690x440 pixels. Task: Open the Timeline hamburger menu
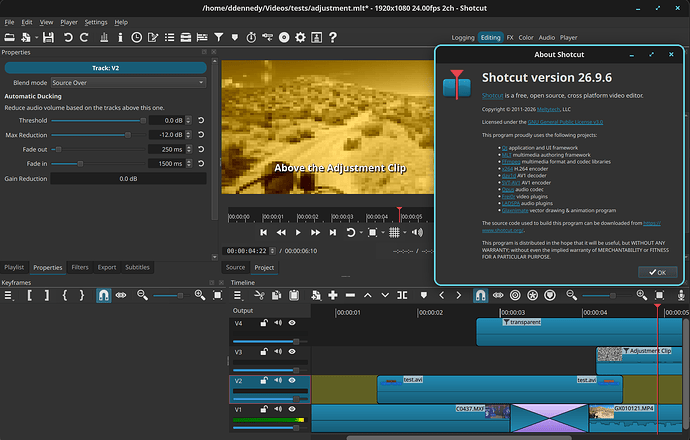point(238,295)
